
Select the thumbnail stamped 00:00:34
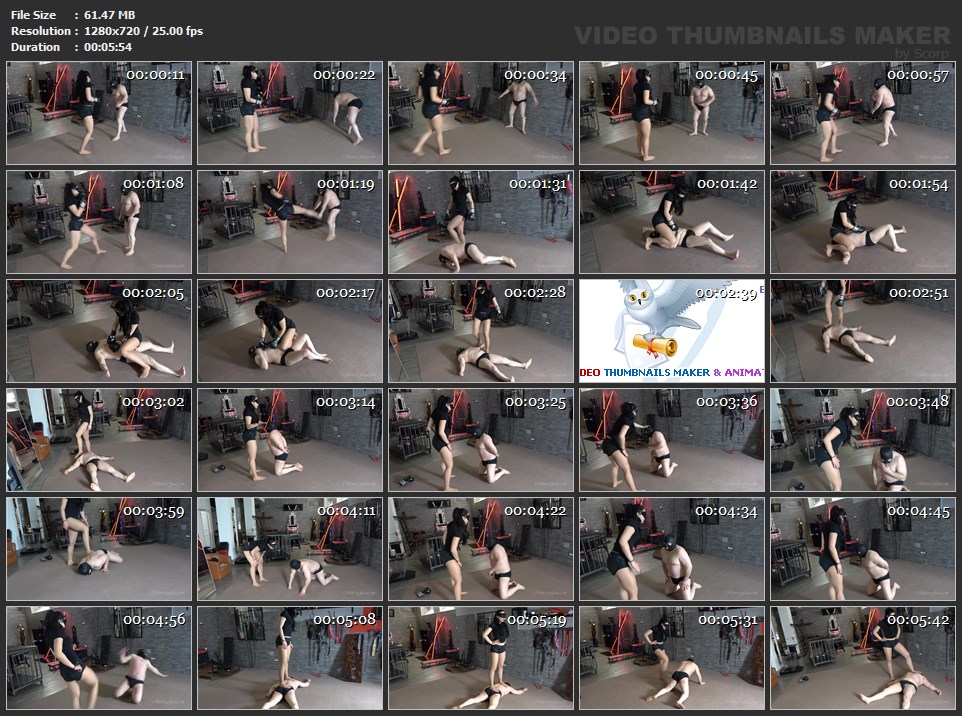[481, 113]
